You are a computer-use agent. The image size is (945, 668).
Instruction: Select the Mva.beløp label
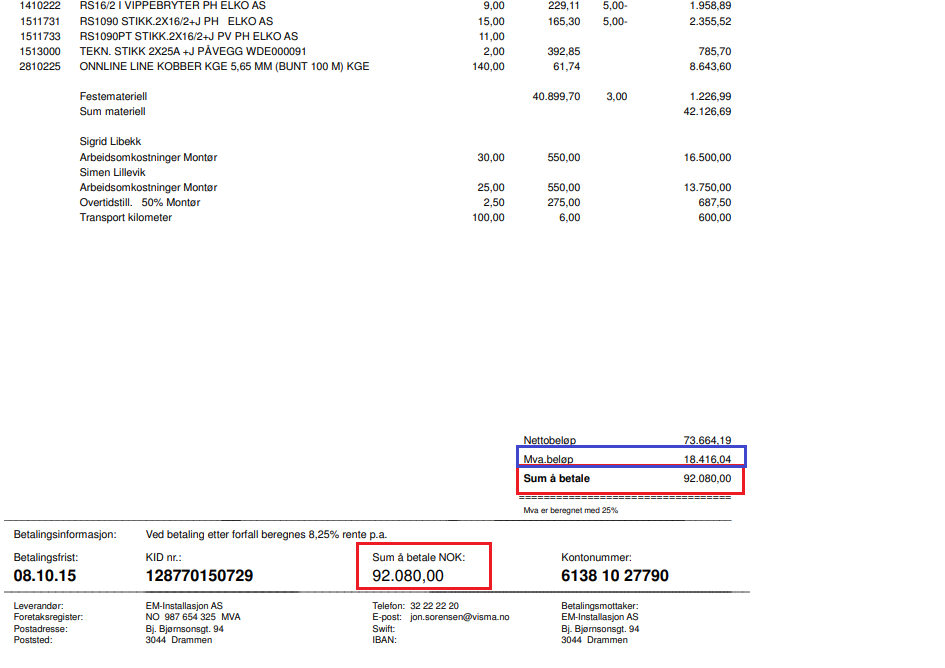coord(548,459)
